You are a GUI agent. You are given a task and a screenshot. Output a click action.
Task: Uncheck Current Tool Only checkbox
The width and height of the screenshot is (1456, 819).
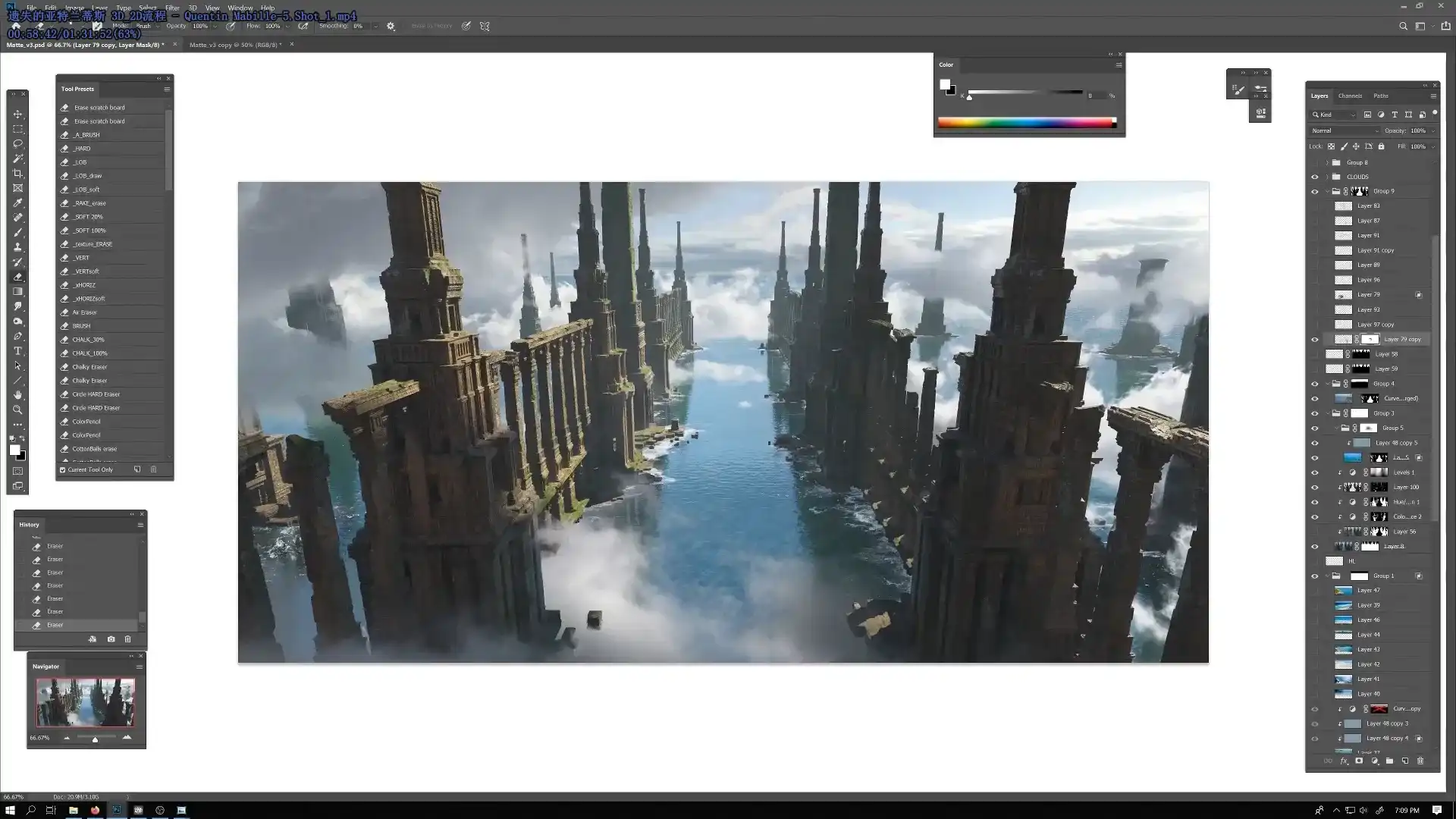[x=63, y=469]
